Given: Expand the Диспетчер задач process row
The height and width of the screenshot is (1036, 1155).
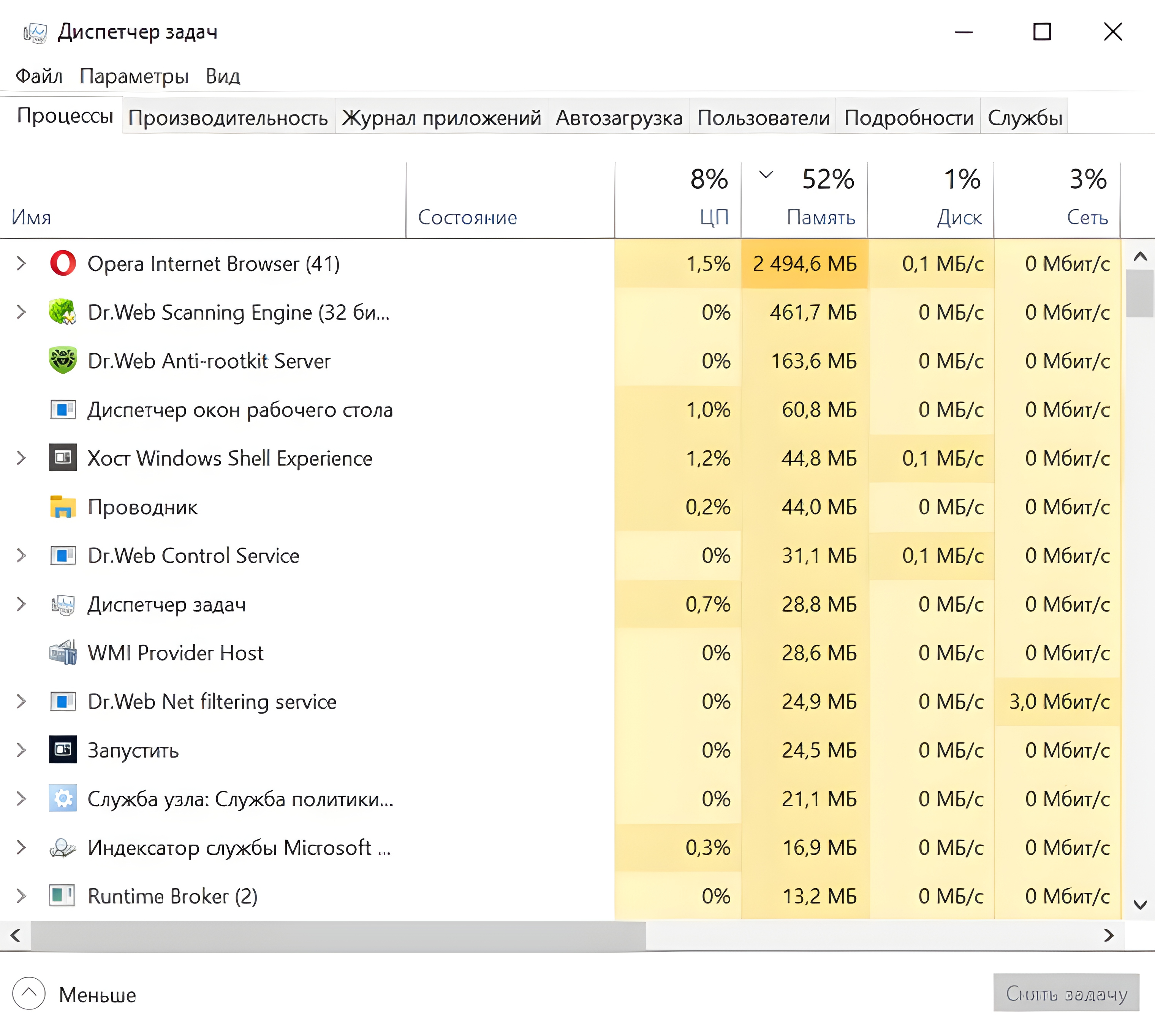Looking at the screenshot, I should pos(21,604).
